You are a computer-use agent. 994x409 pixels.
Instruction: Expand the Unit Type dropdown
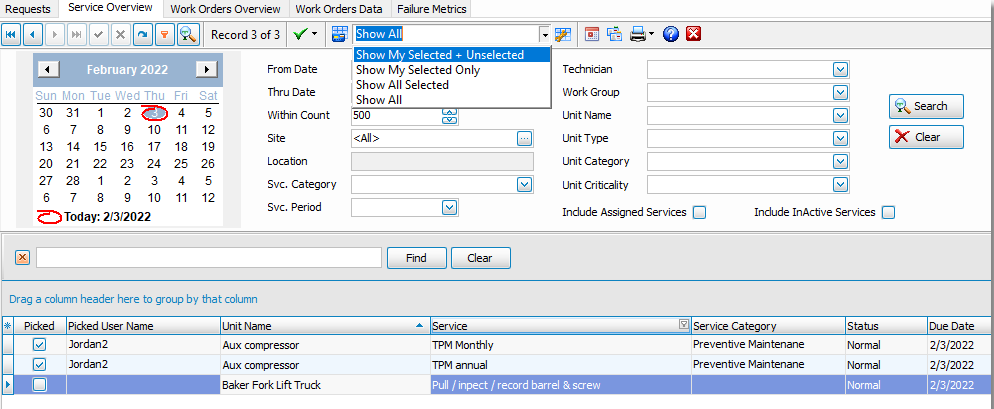840,138
